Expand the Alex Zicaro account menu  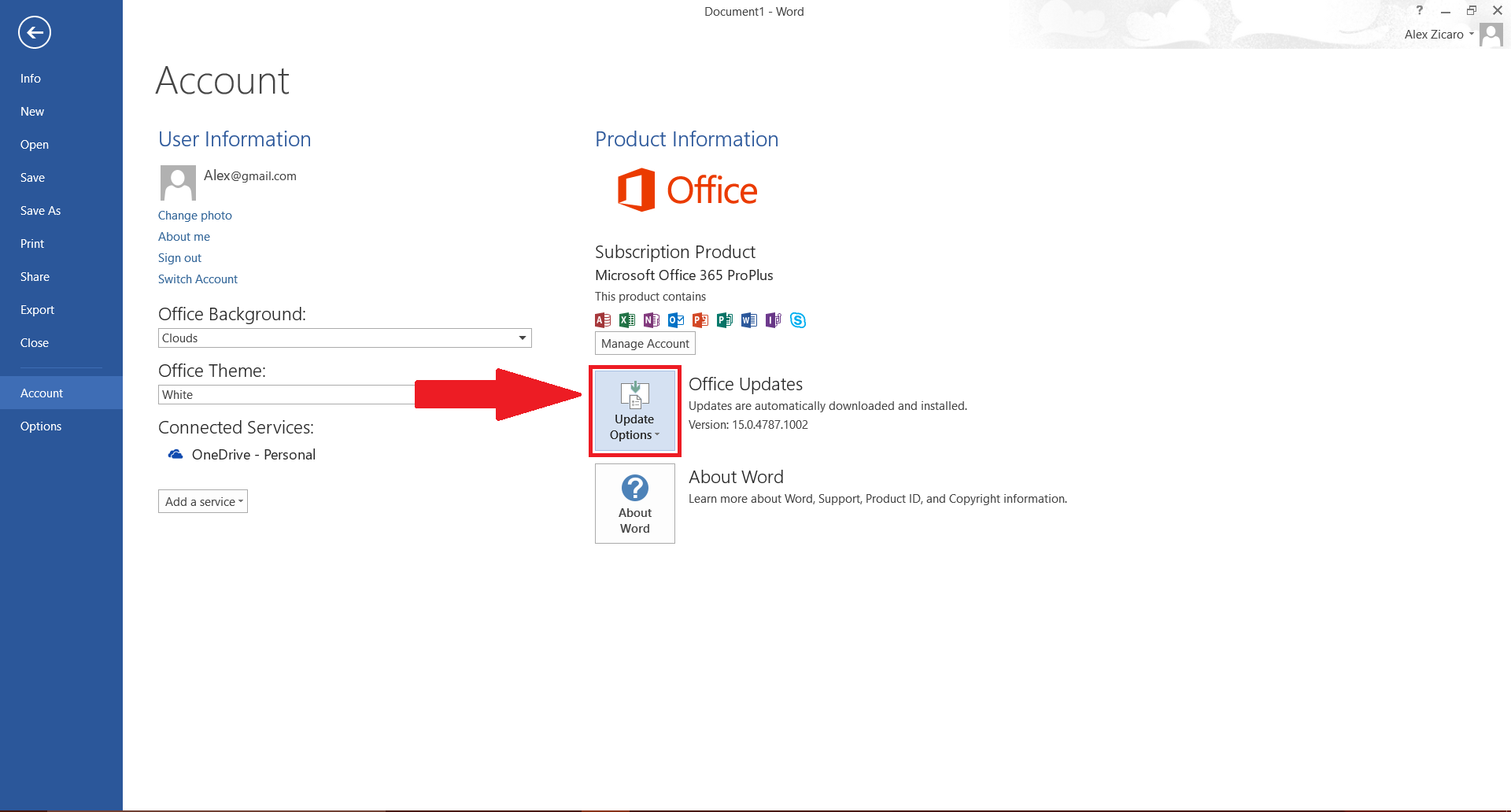1439,35
